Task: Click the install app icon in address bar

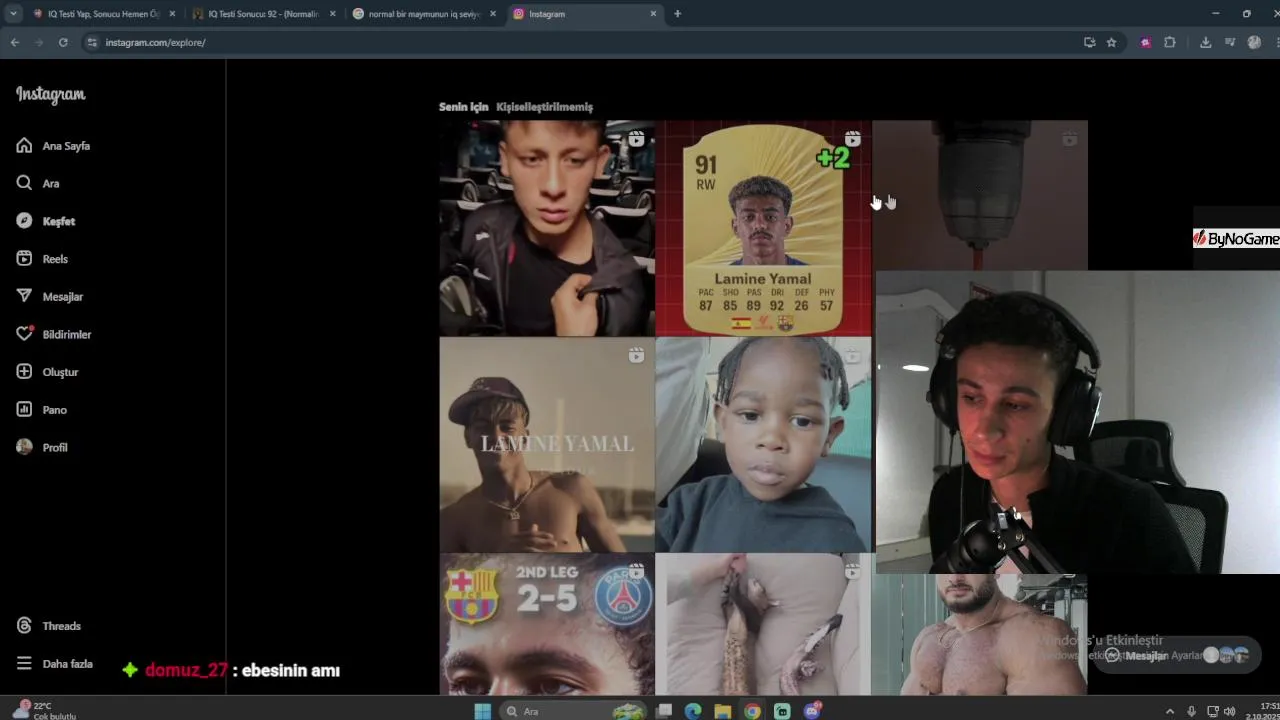Action: click(1089, 42)
